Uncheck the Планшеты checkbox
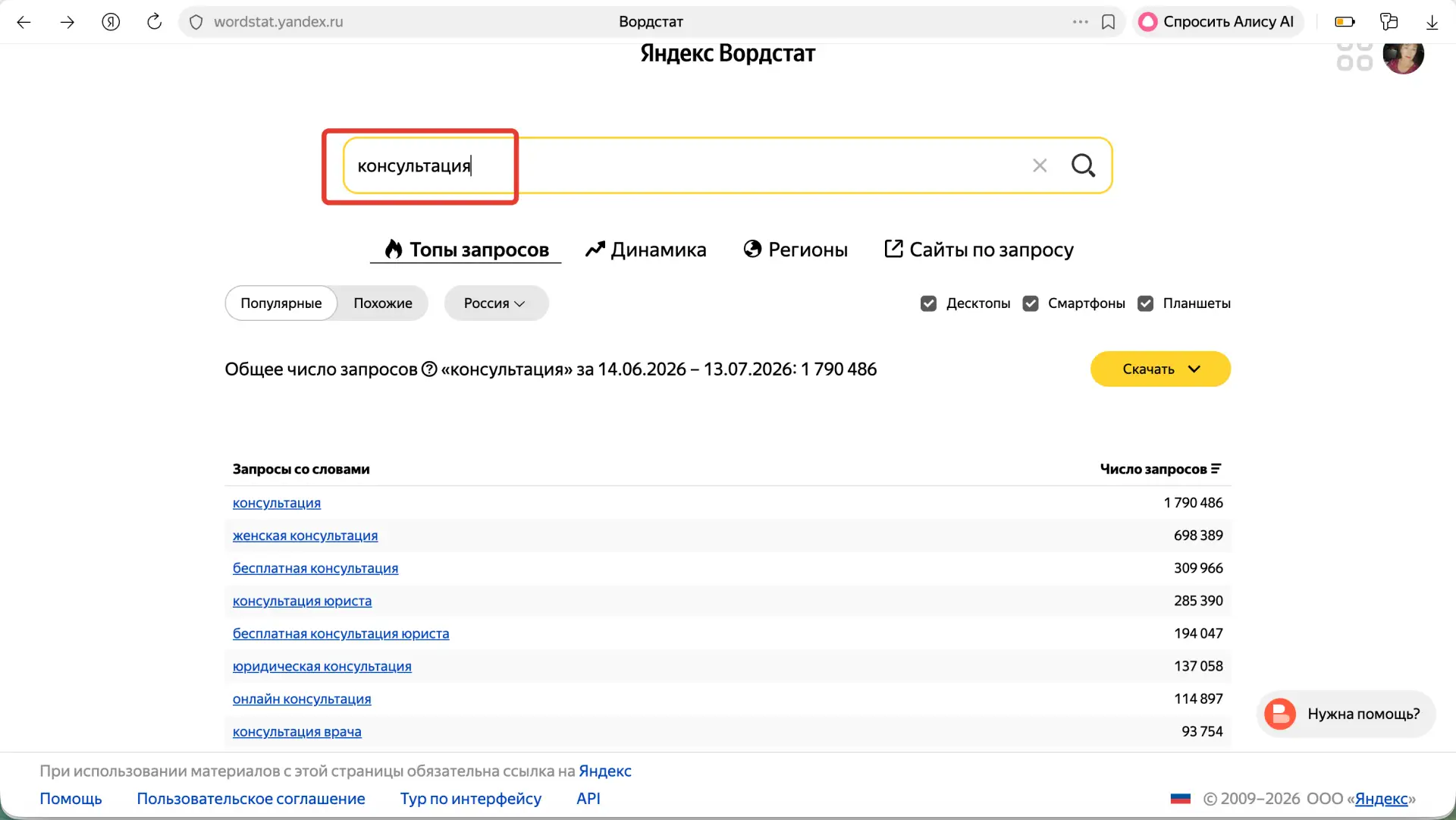The image size is (1456, 820). 1145,303
